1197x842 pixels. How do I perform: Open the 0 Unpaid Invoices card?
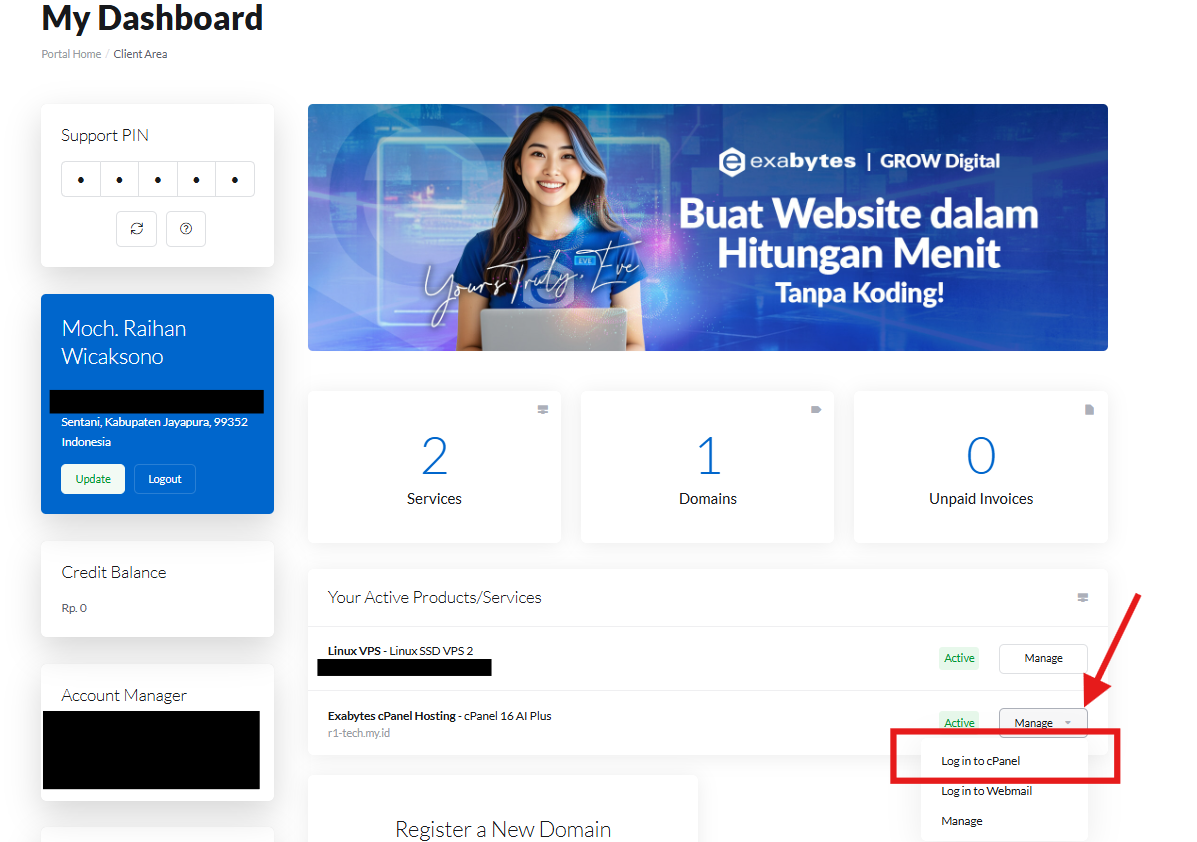click(981, 467)
